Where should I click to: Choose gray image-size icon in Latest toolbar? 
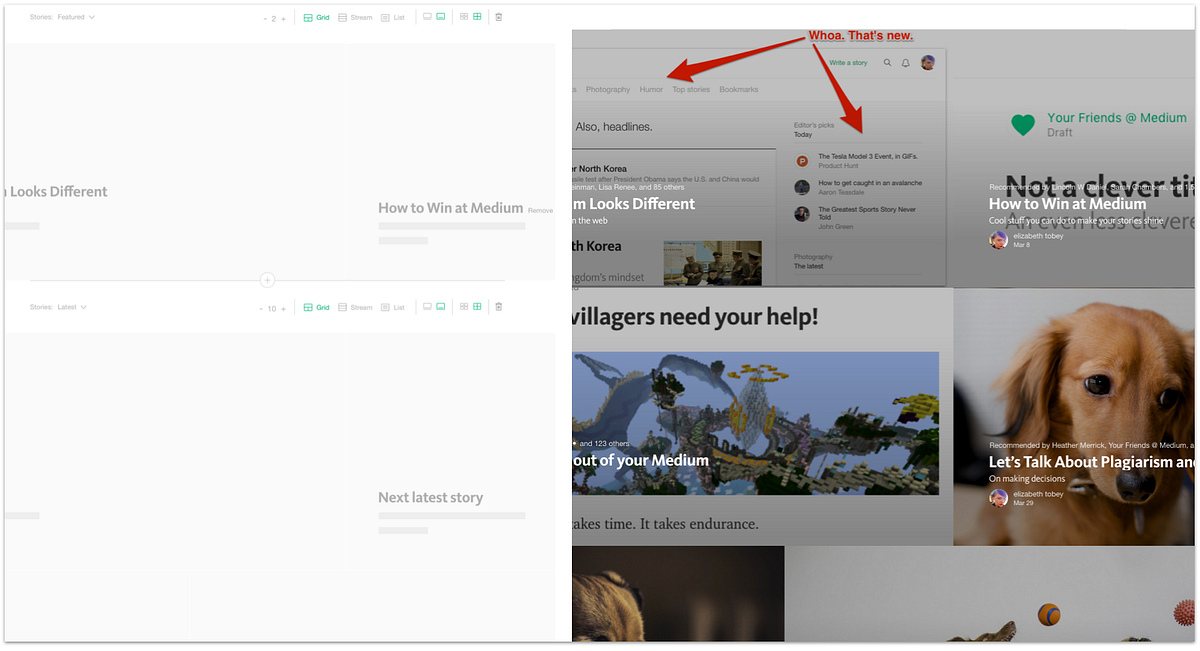pos(428,306)
